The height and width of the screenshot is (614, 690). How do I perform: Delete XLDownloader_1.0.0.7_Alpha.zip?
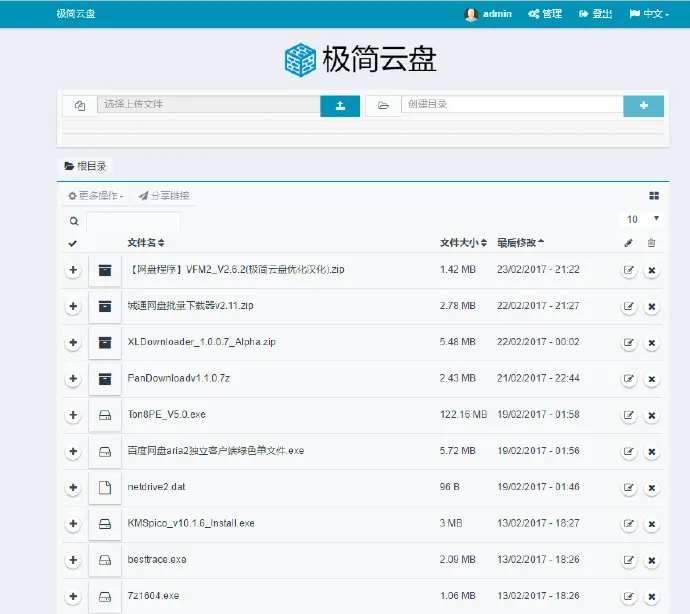[652, 342]
